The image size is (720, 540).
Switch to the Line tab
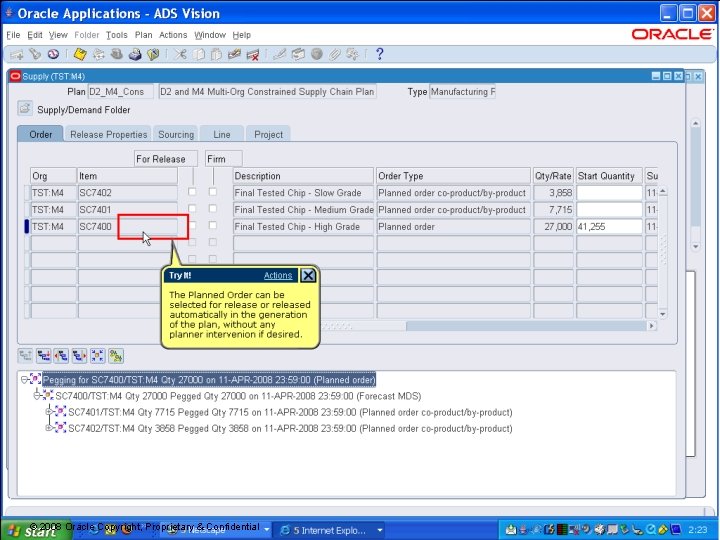point(222,134)
